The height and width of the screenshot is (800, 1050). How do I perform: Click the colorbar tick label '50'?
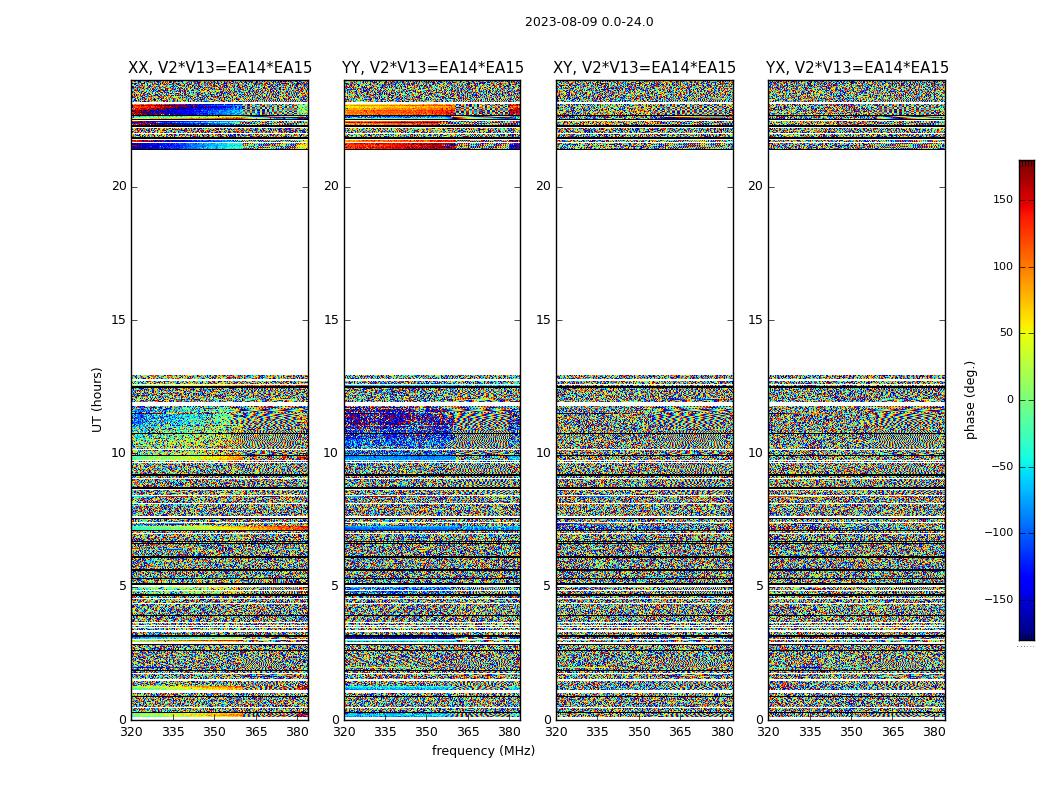[1006, 333]
